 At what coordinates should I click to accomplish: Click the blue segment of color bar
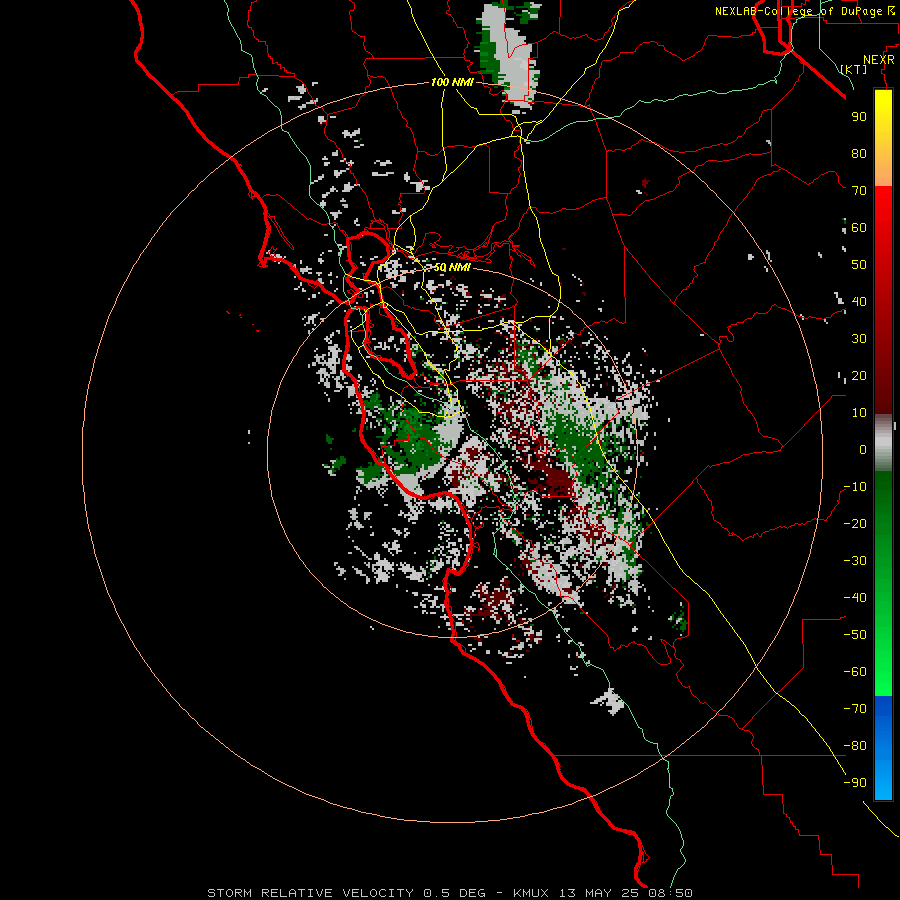(883, 746)
